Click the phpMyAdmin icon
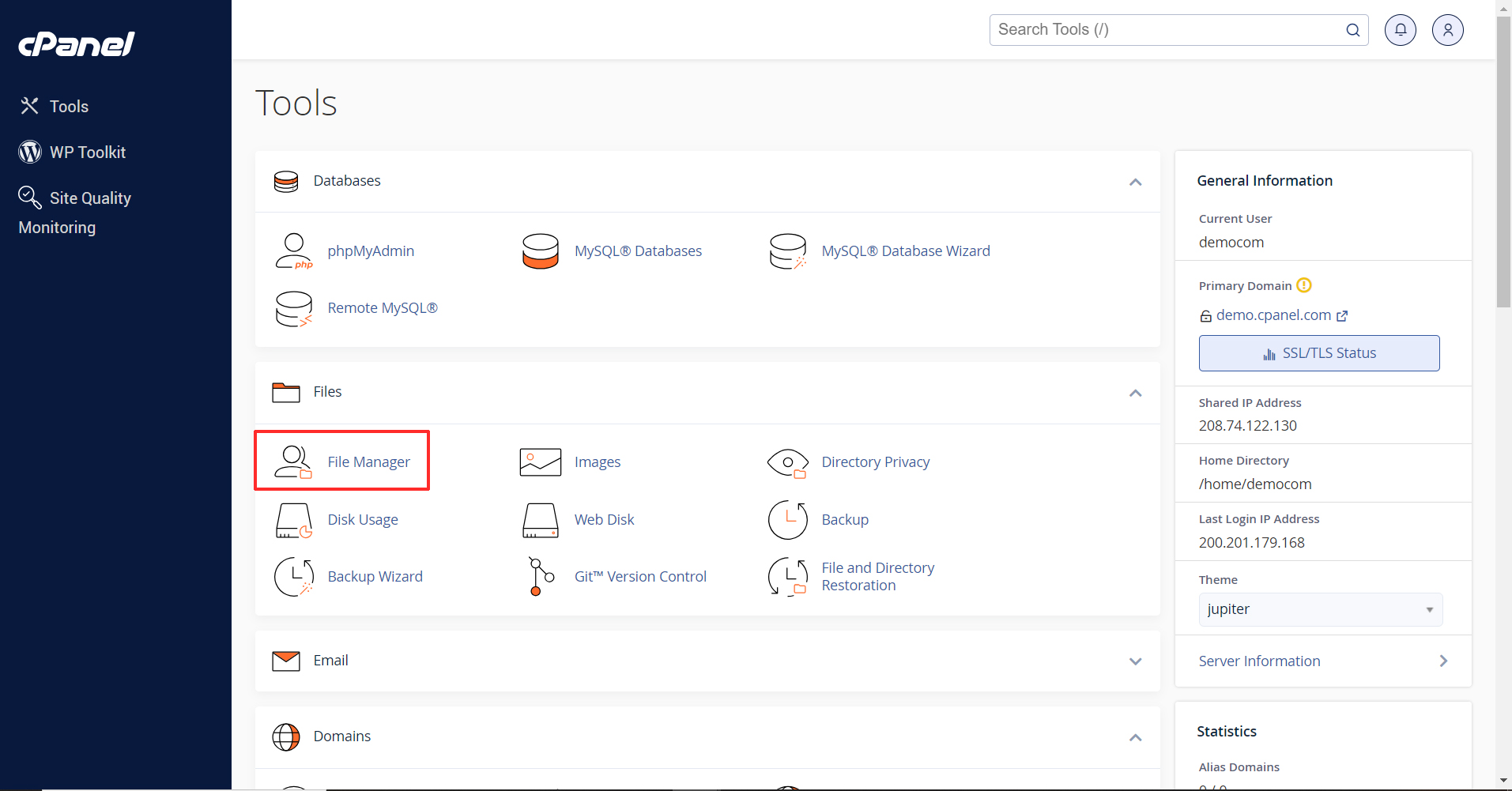The image size is (1512, 791). click(x=293, y=251)
